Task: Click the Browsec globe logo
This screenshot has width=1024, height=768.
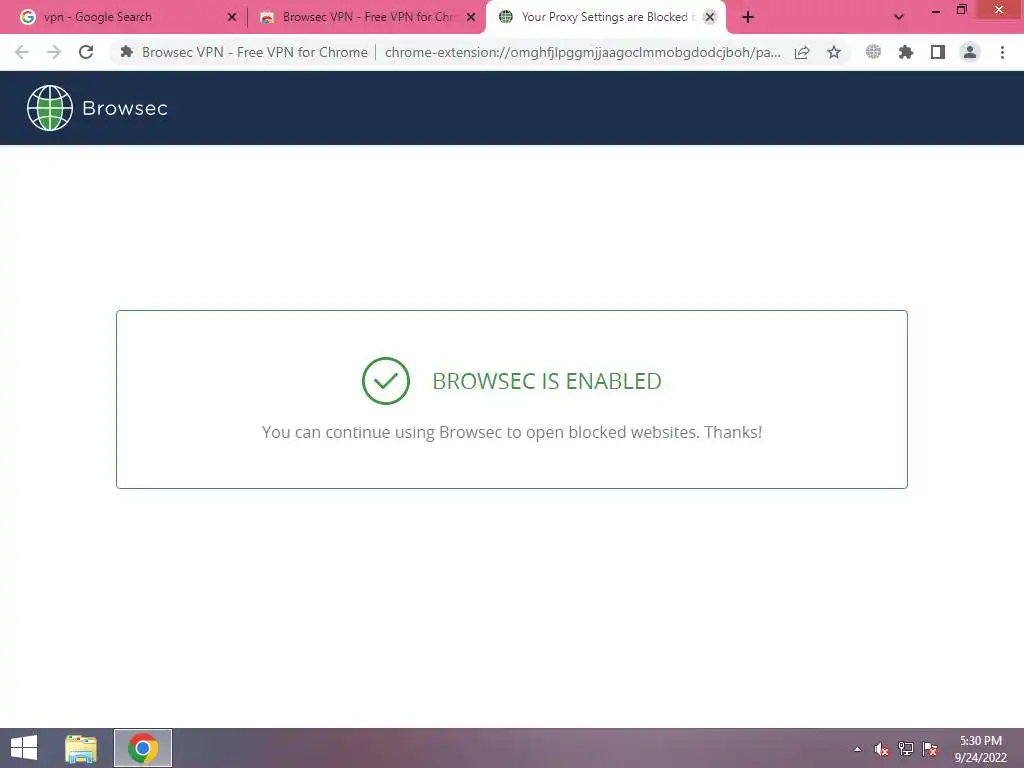Action: tap(50, 108)
